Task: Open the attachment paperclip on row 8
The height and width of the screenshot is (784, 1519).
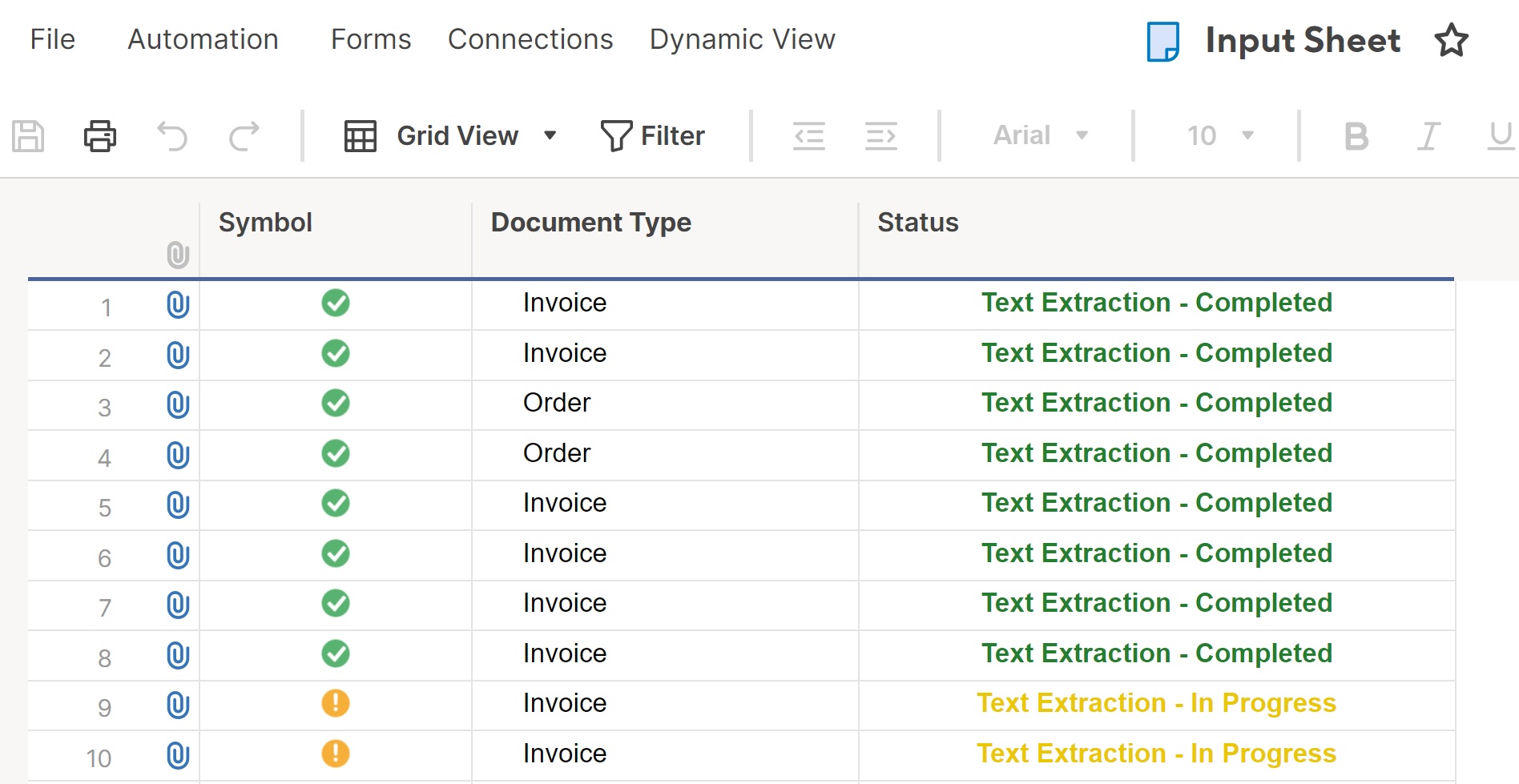Action: click(178, 656)
